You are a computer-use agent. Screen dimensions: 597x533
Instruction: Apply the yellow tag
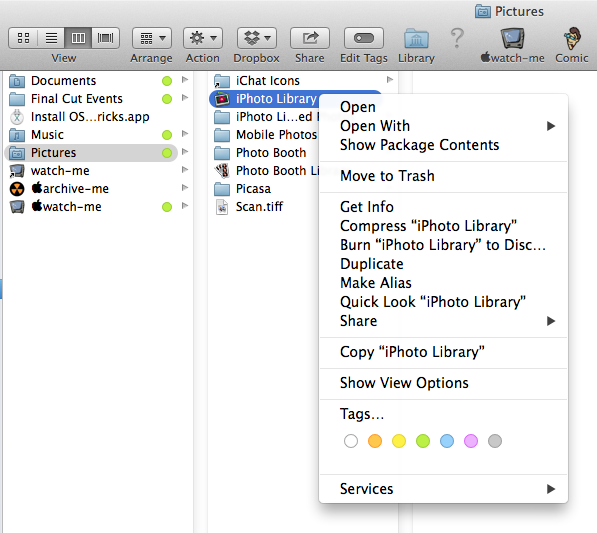click(399, 441)
